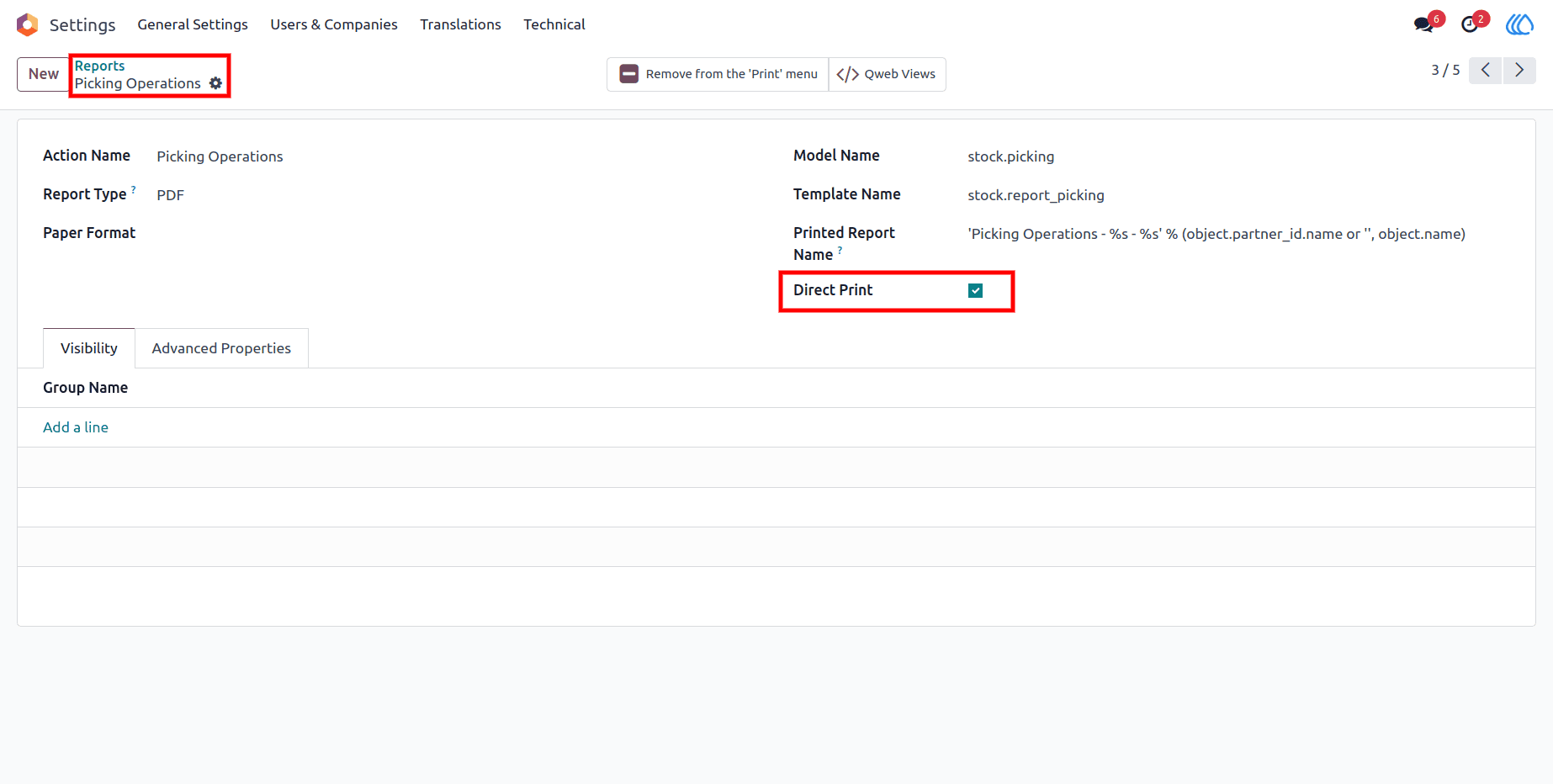Click the Settings app title
Screen dimensions: 1553x784
coord(82,24)
